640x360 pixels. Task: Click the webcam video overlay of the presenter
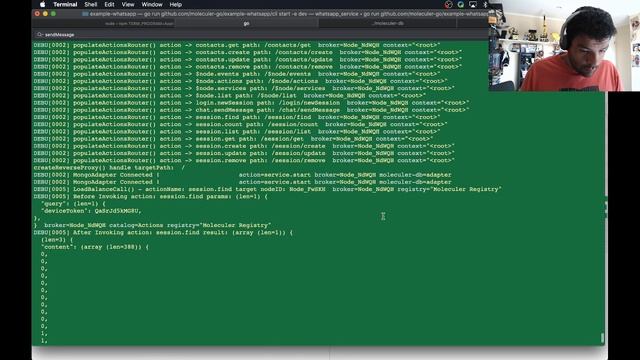click(564, 46)
